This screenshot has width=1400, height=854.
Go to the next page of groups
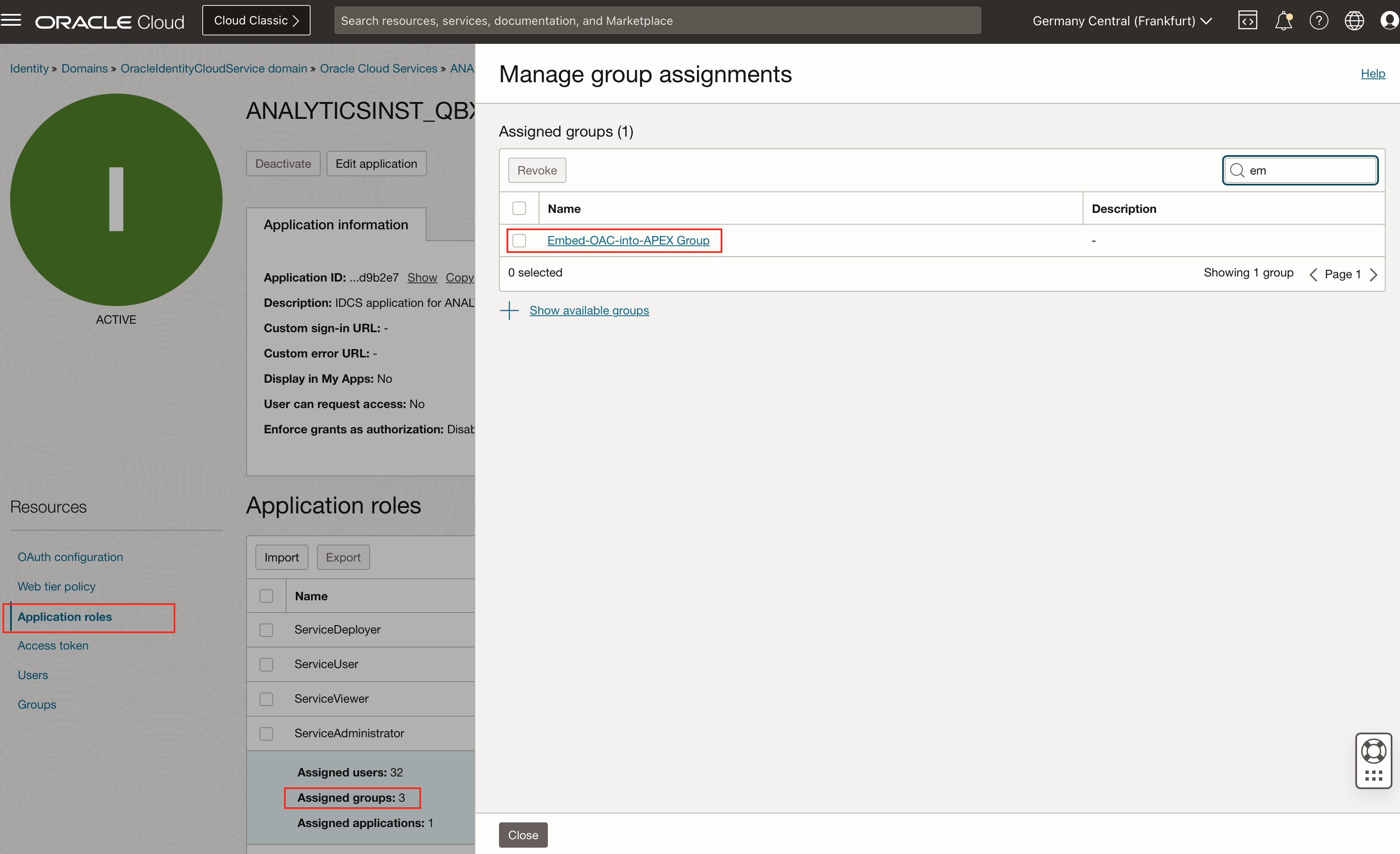(1373, 274)
